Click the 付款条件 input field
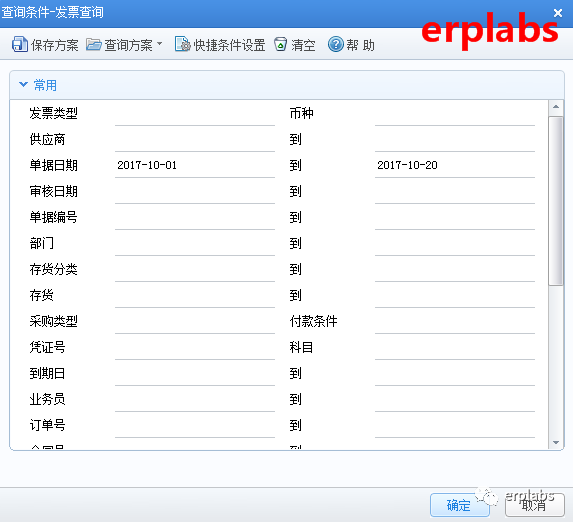This screenshot has width=573, height=522. click(455, 322)
